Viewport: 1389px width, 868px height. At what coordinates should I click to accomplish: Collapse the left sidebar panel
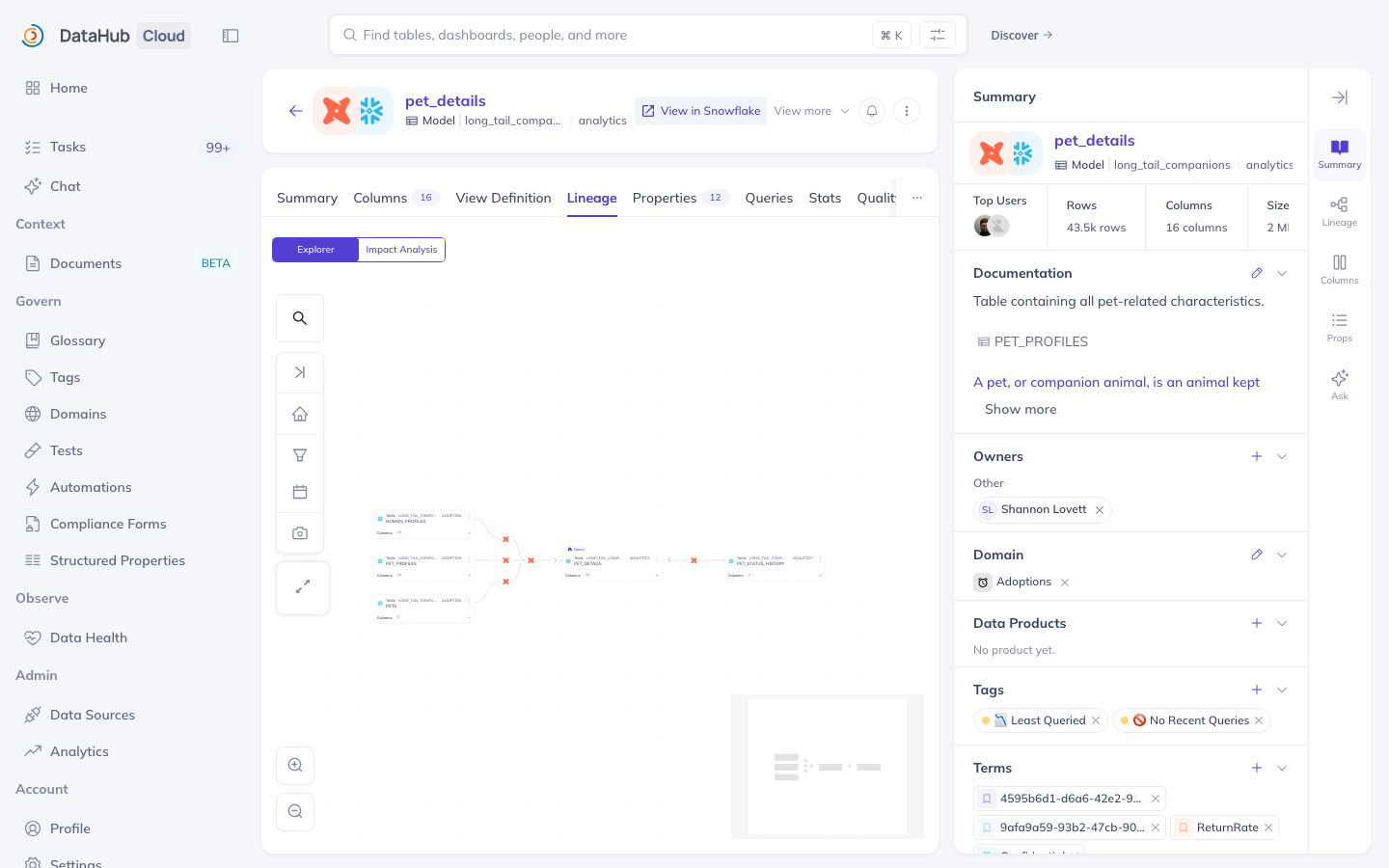point(231,36)
